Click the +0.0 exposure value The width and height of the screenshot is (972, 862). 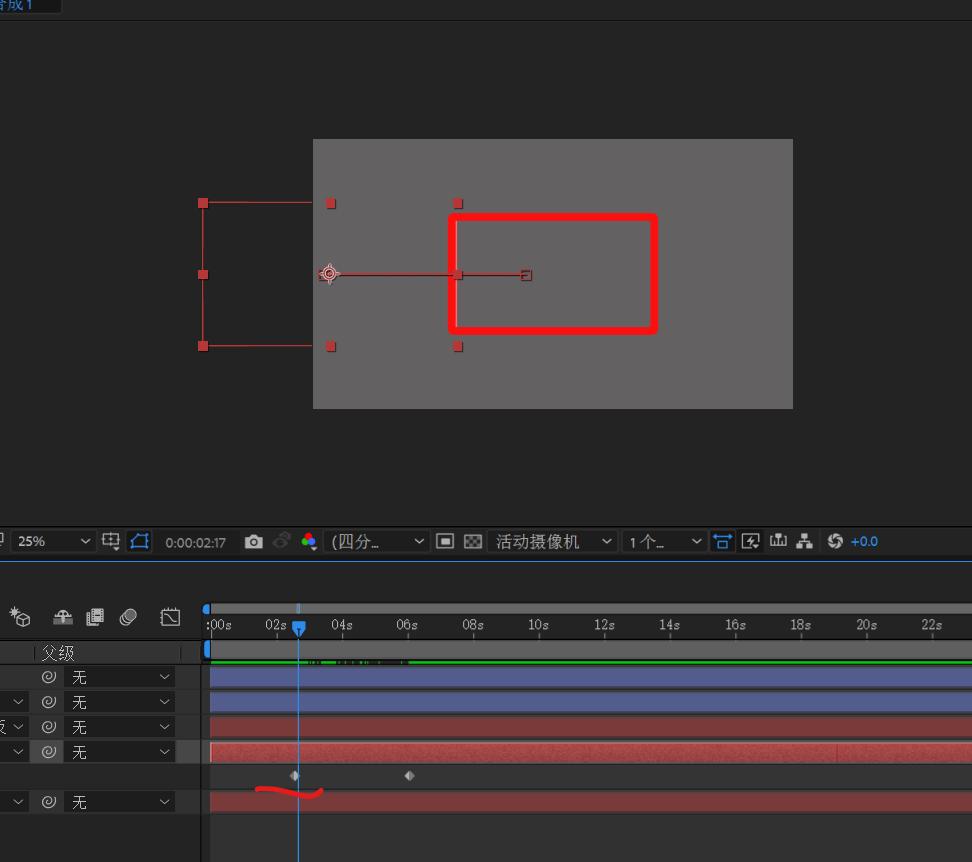(864, 541)
